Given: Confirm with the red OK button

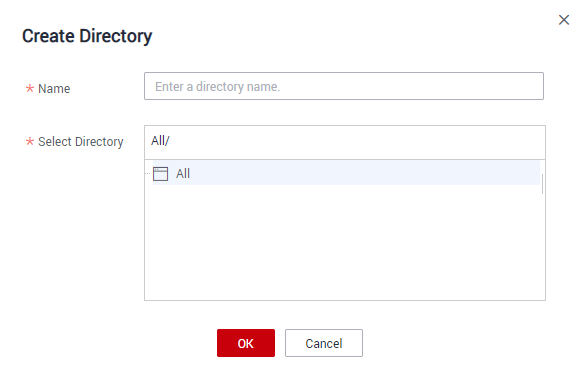Looking at the screenshot, I should coord(246,343).
